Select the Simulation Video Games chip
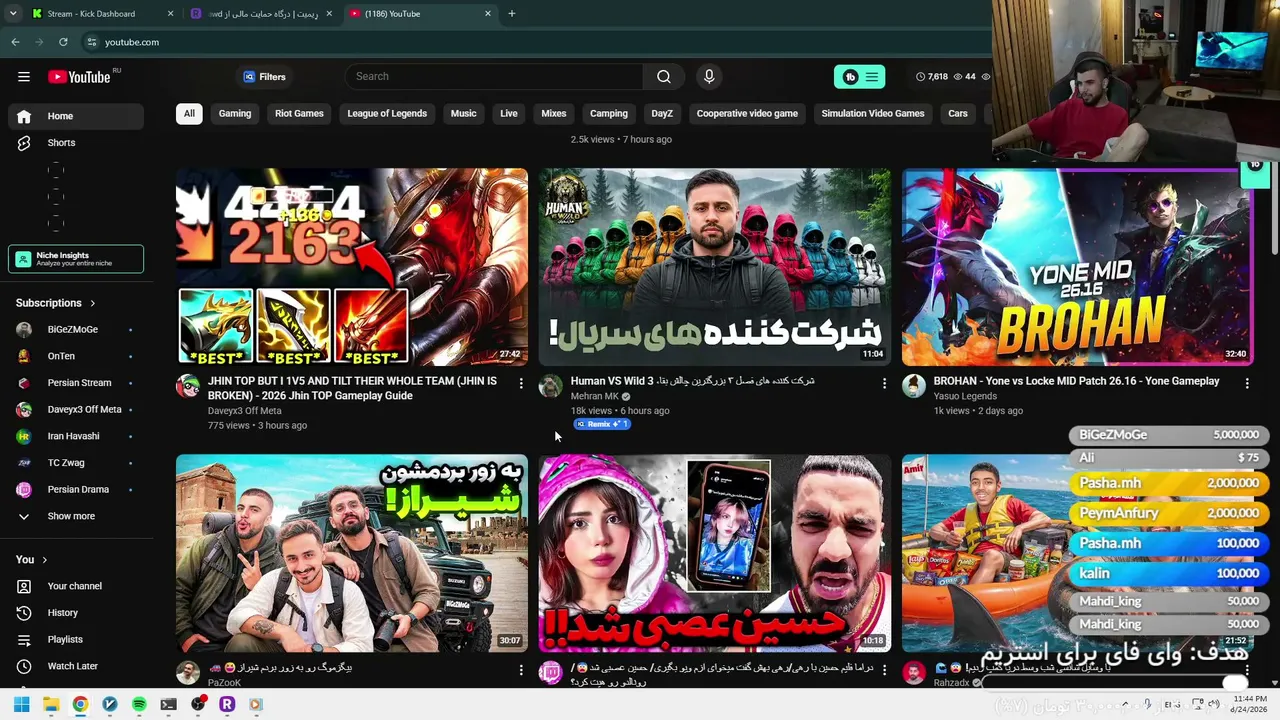Screen dimensions: 1280x720 coord(873,114)
